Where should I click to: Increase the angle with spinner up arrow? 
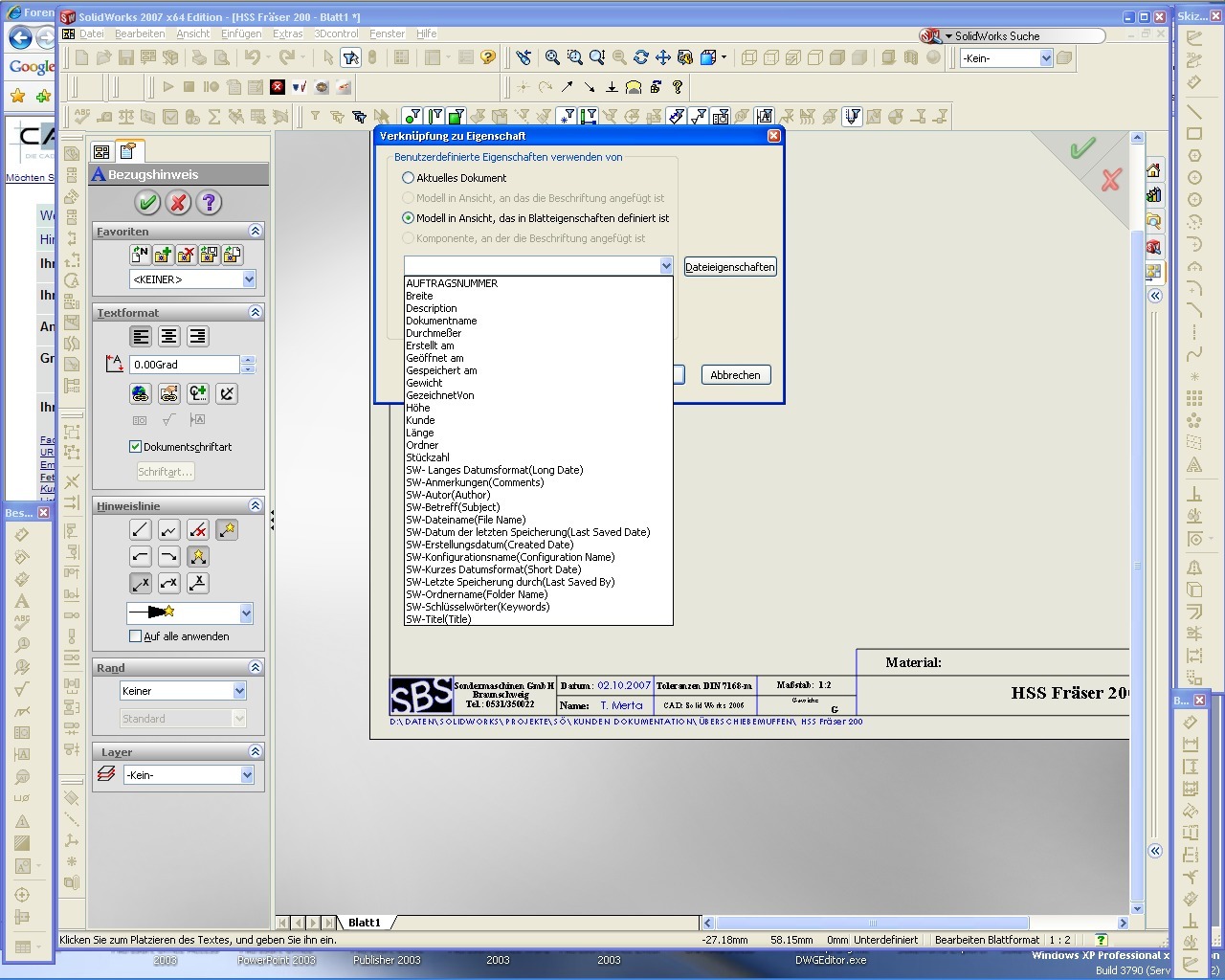coord(249,360)
